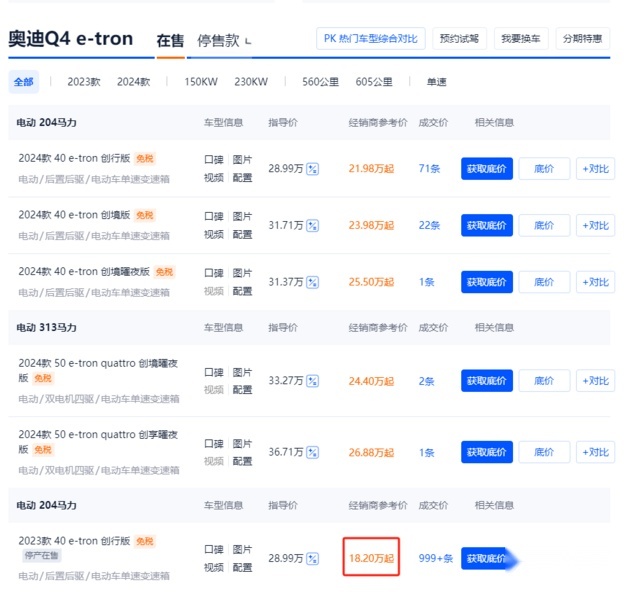Click 获取底价 for 40 e-tron 创境曜夜版
The height and width of the screenshot is (592, 632).
point(487,282)
